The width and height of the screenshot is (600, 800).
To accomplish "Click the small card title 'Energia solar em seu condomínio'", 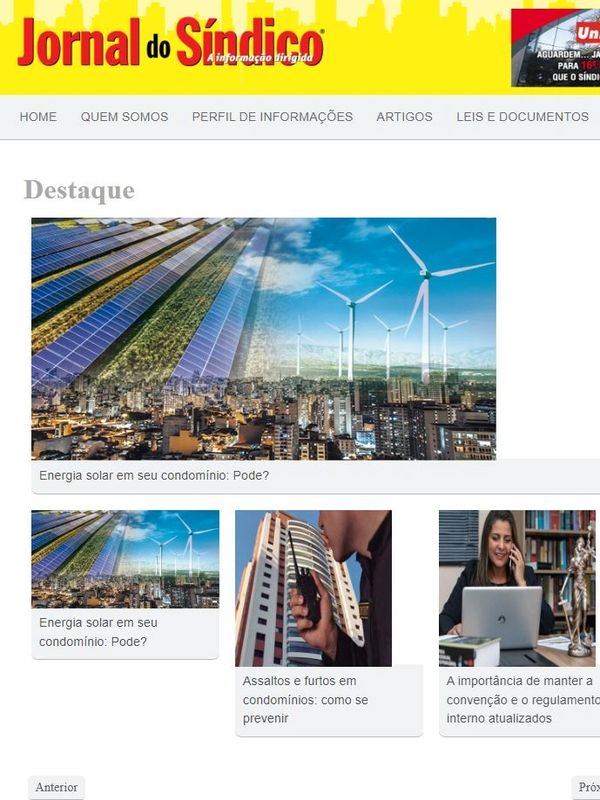I will coord(98,632).
